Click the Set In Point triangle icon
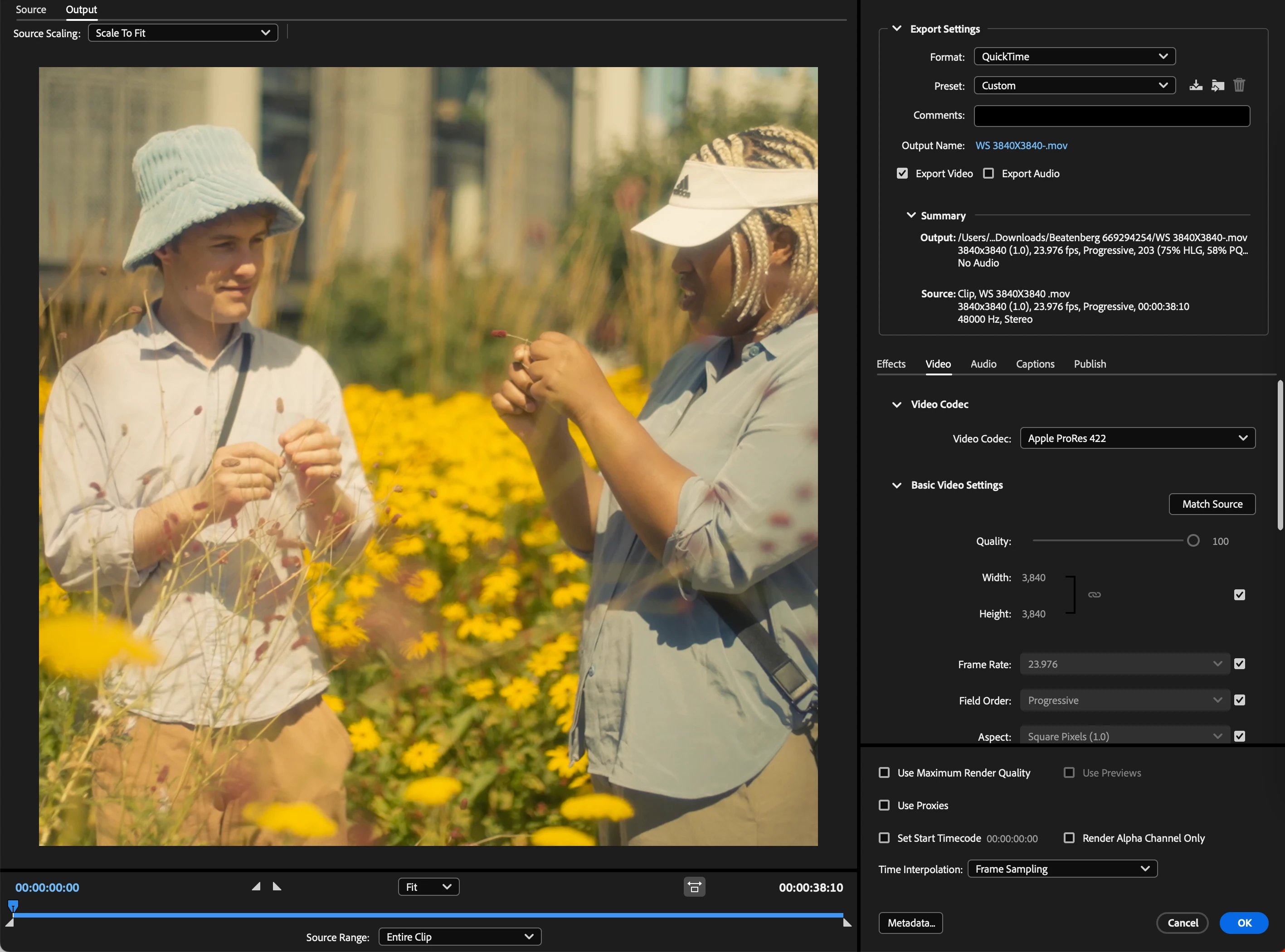 [257, 886]
